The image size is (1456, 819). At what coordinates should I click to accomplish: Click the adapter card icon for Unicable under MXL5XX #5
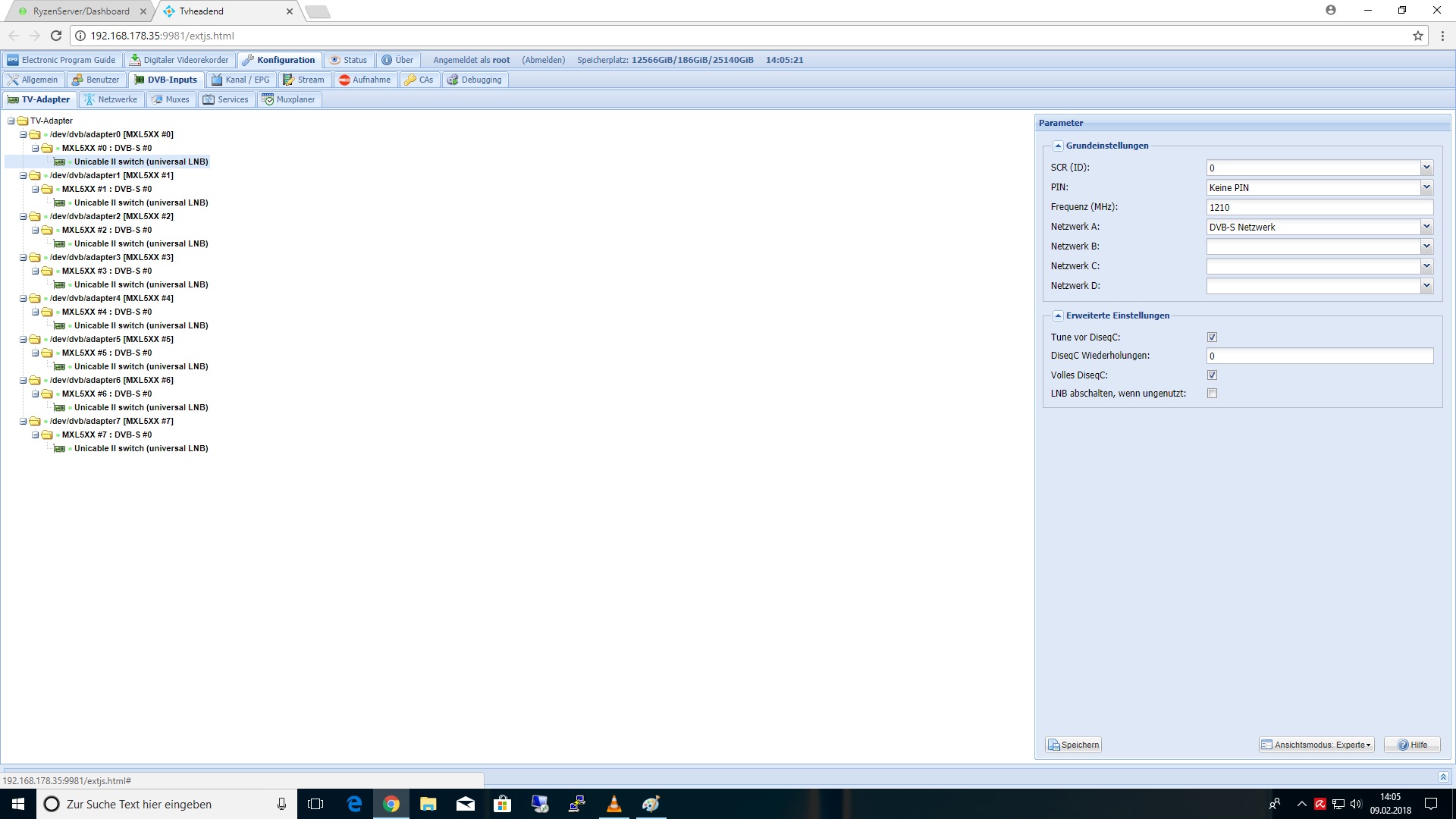coord(60,366)
